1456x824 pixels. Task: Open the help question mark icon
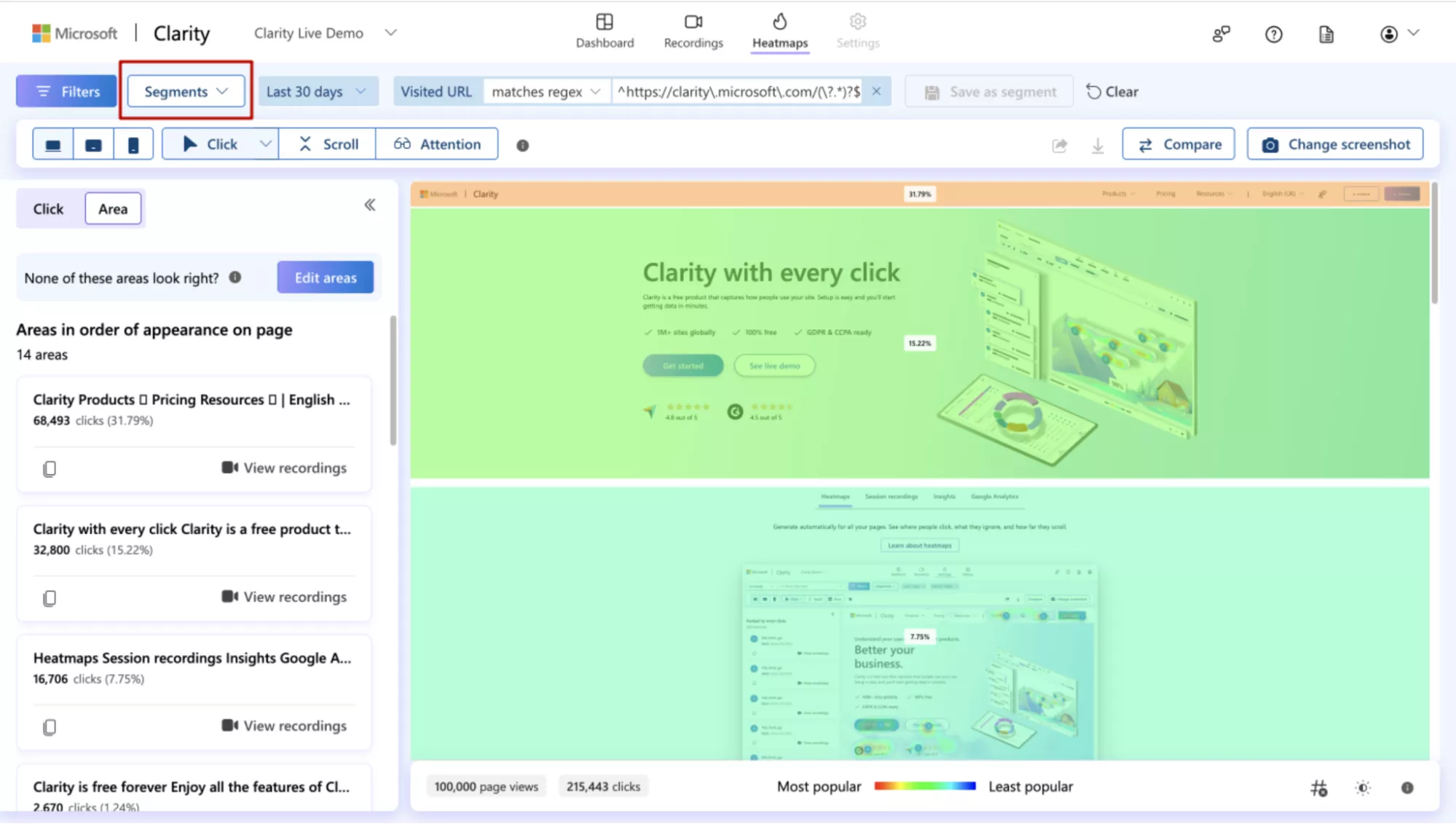1273,34
